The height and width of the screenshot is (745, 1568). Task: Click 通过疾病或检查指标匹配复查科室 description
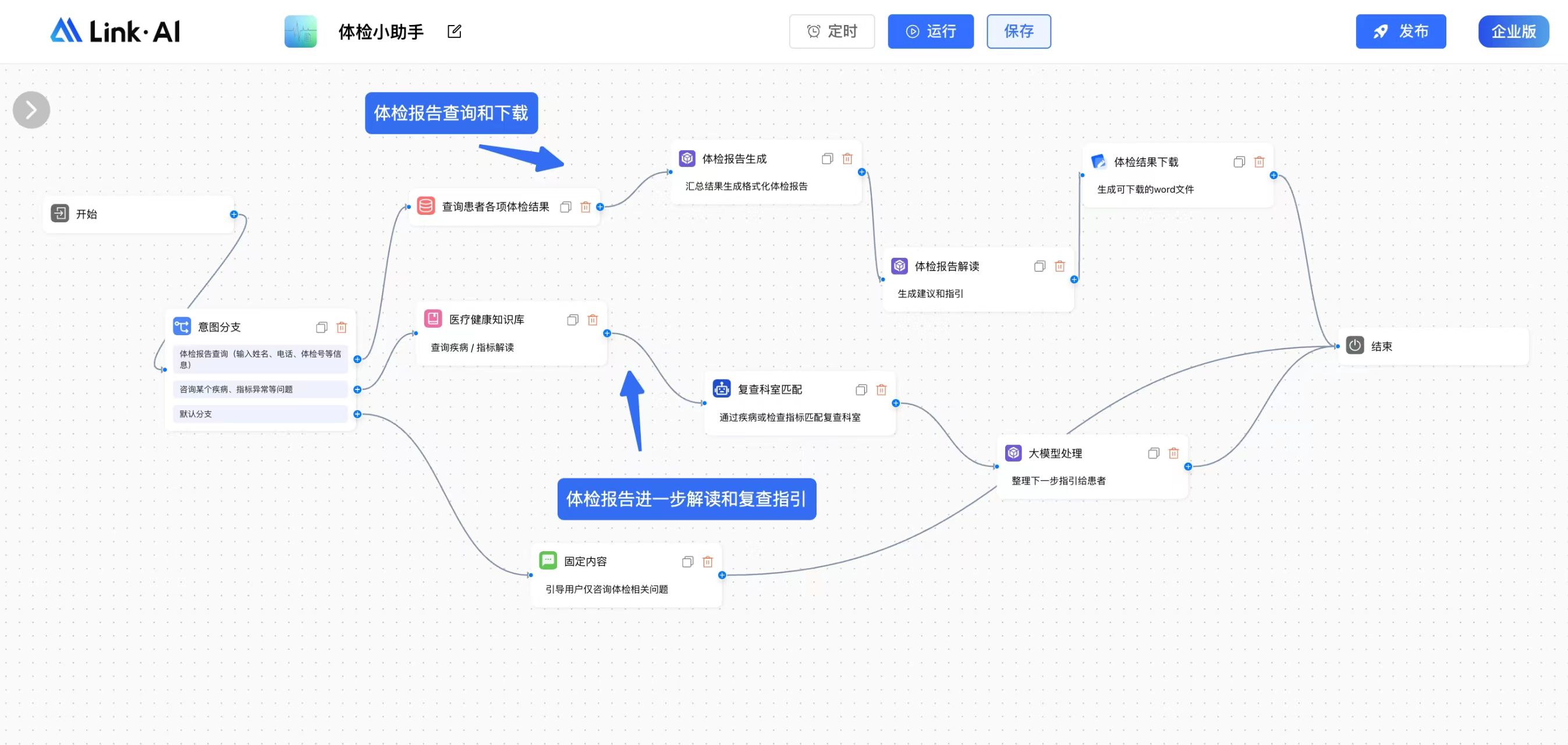click(790, 417)
